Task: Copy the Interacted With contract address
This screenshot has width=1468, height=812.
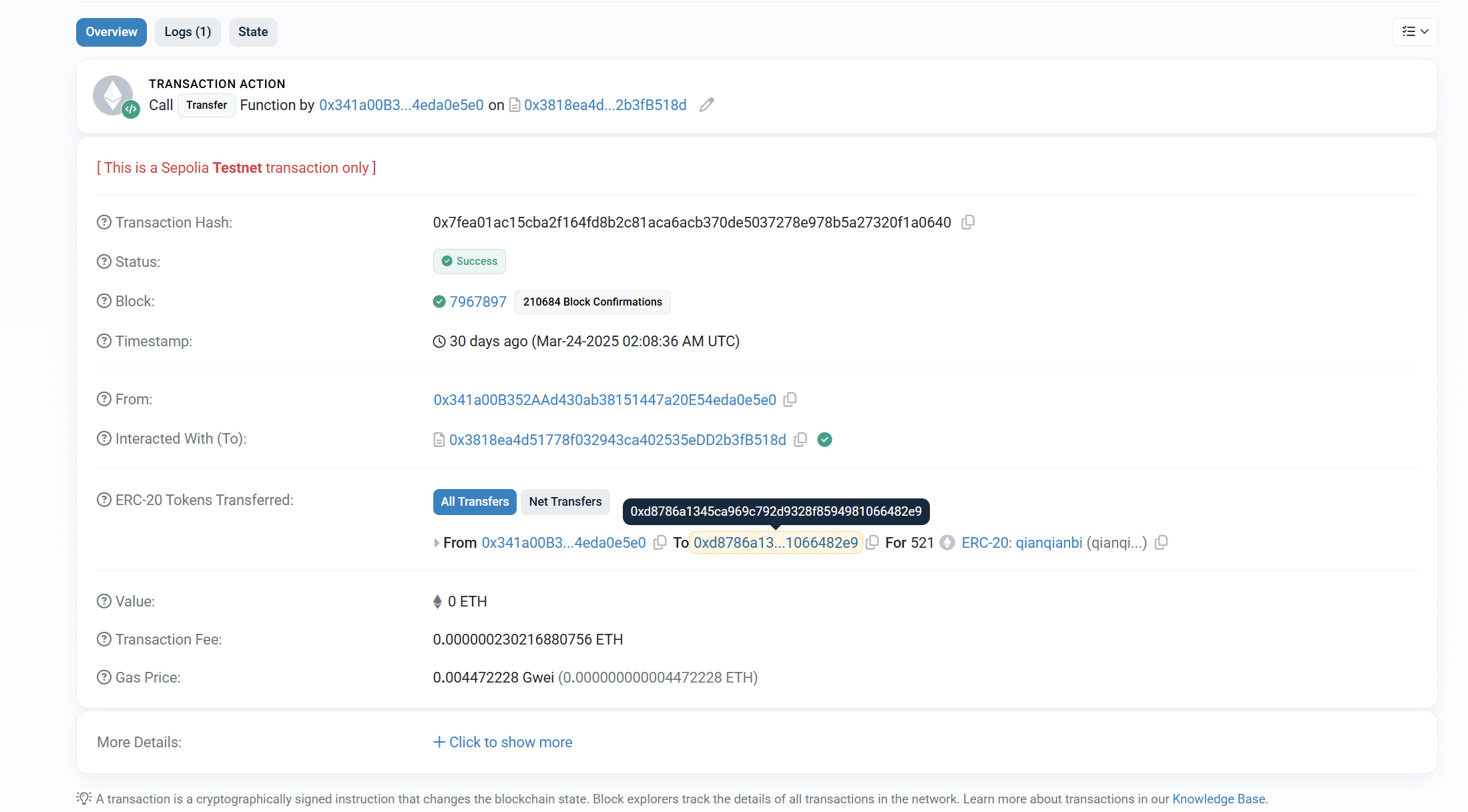Action: [800, 440]
